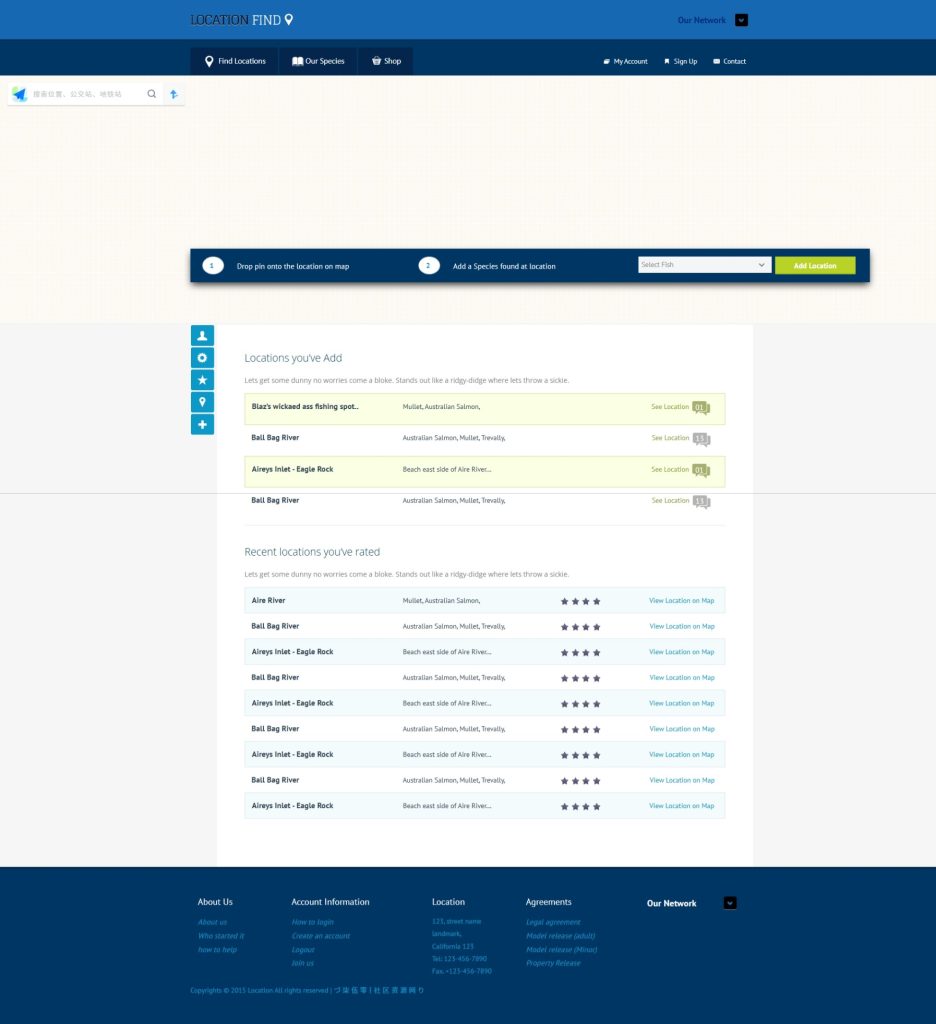Click the star rating for Aire River
The height and width of the screenshot is (1024, 936).
point(580,601)
